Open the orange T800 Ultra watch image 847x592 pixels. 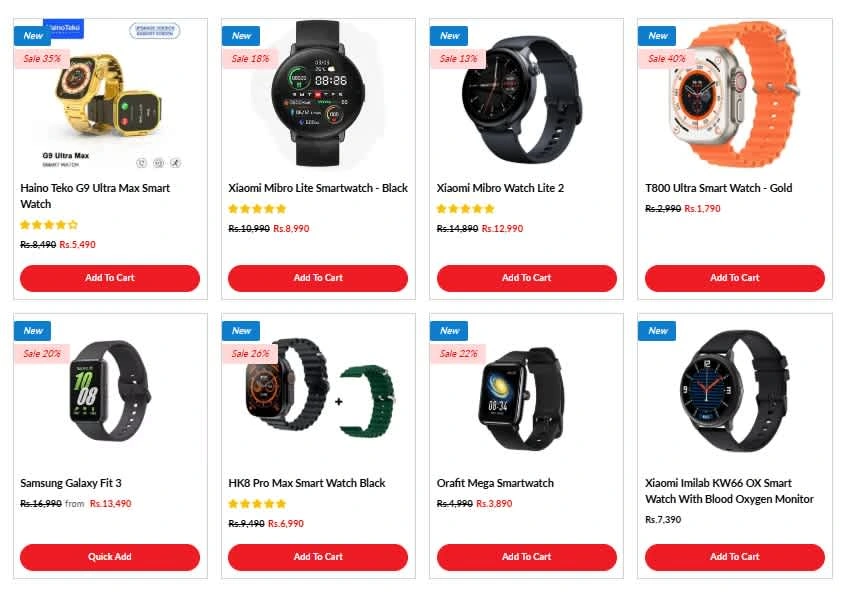point(735,93)
